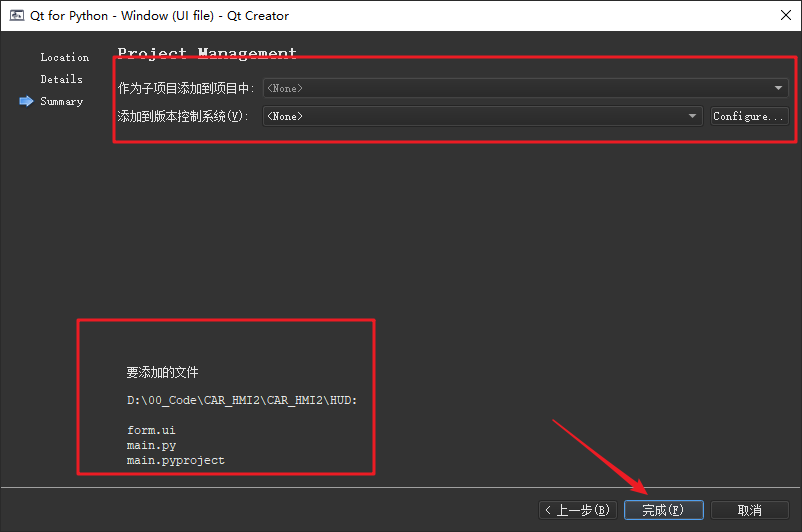802x532 pixels.
Task: Open the version control system dropdown
Action: (482, 116)
